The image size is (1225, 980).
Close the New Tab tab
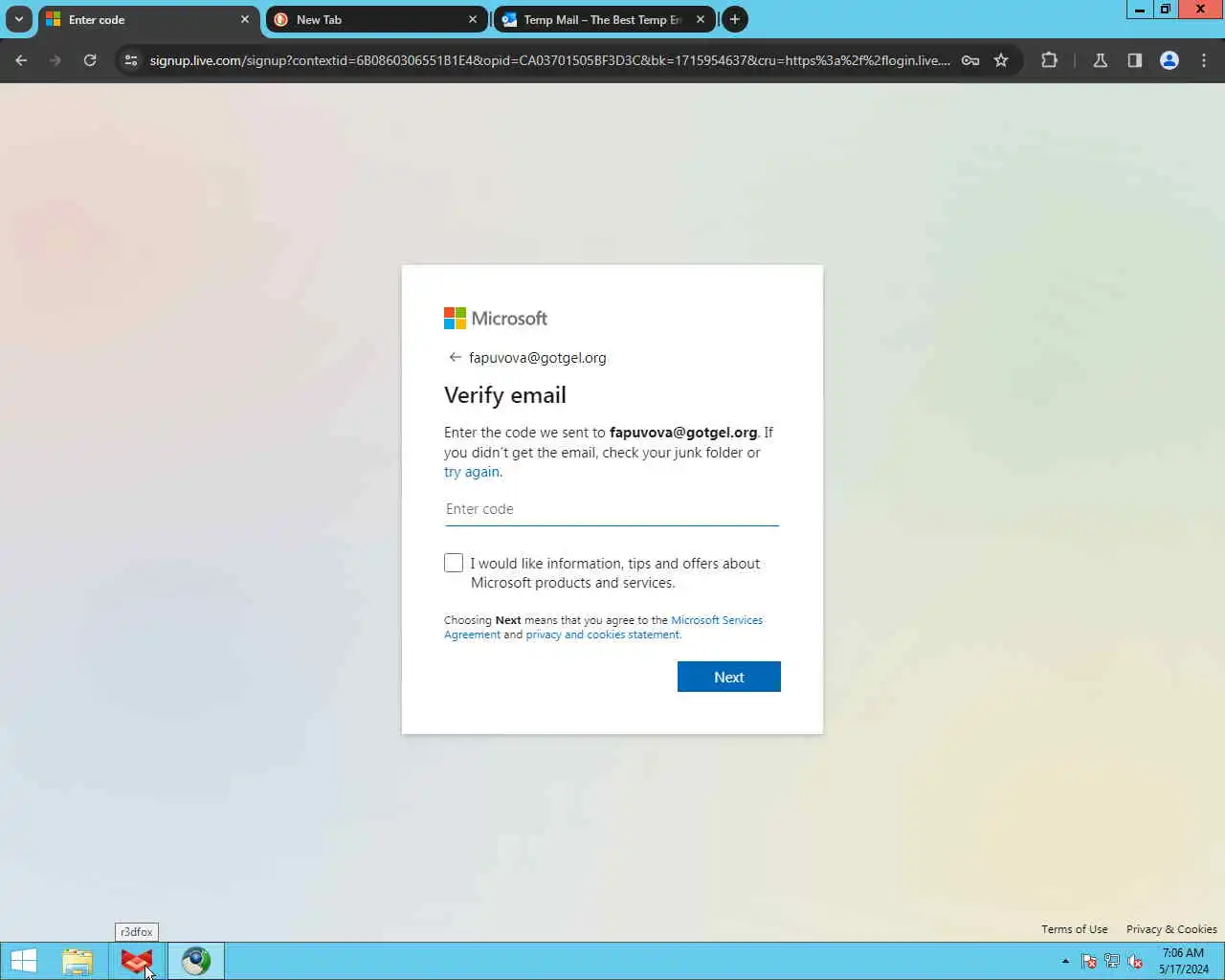click(472, 19)
